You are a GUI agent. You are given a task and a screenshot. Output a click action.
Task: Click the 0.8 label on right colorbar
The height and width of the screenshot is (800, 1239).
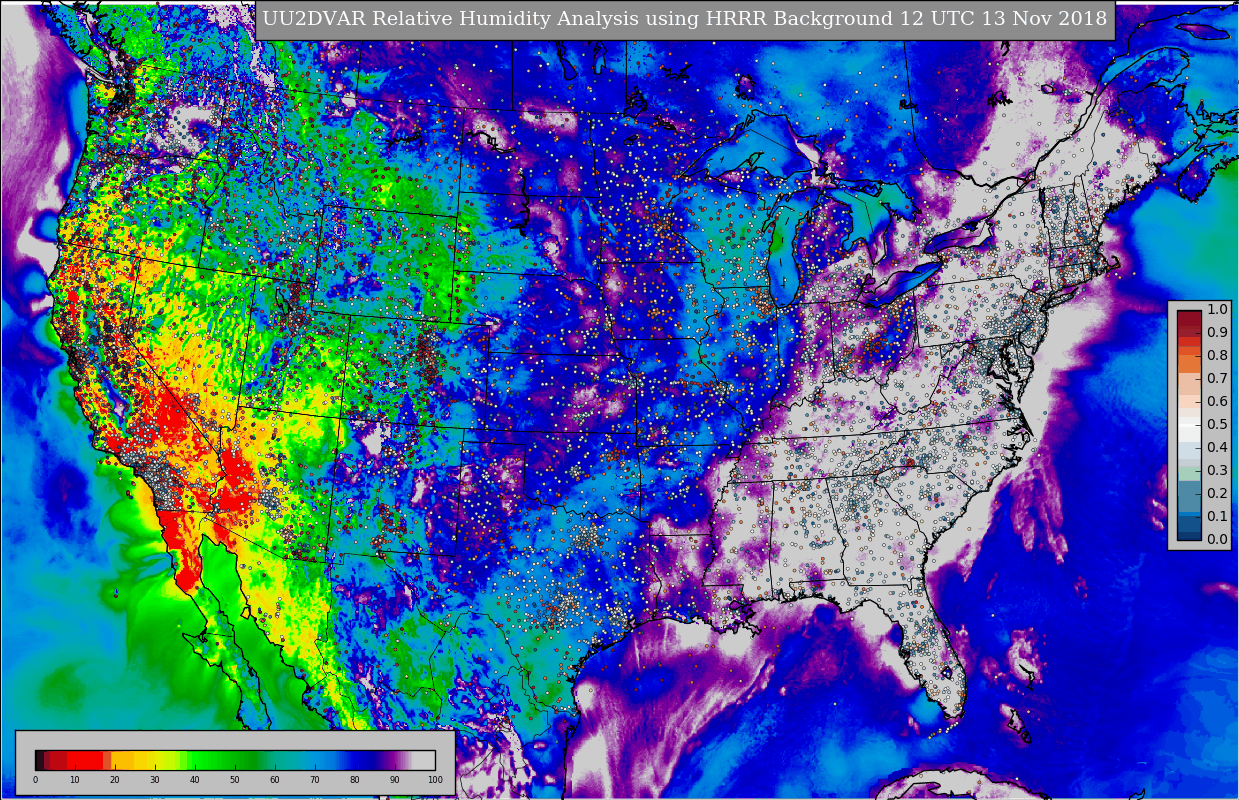(x=1217, y=356)
